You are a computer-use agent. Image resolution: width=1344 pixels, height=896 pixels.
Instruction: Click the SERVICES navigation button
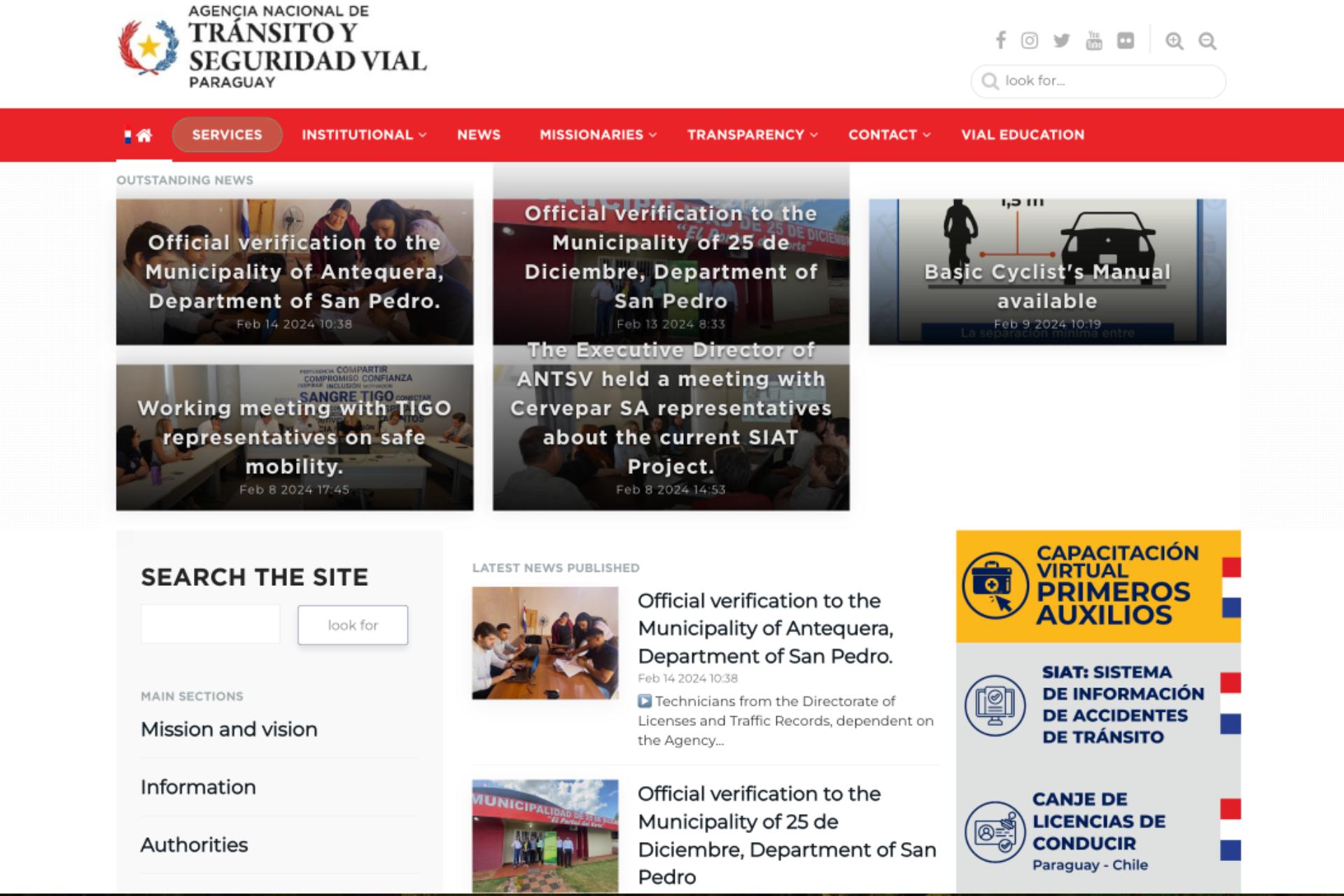click(x=227, y=134)
